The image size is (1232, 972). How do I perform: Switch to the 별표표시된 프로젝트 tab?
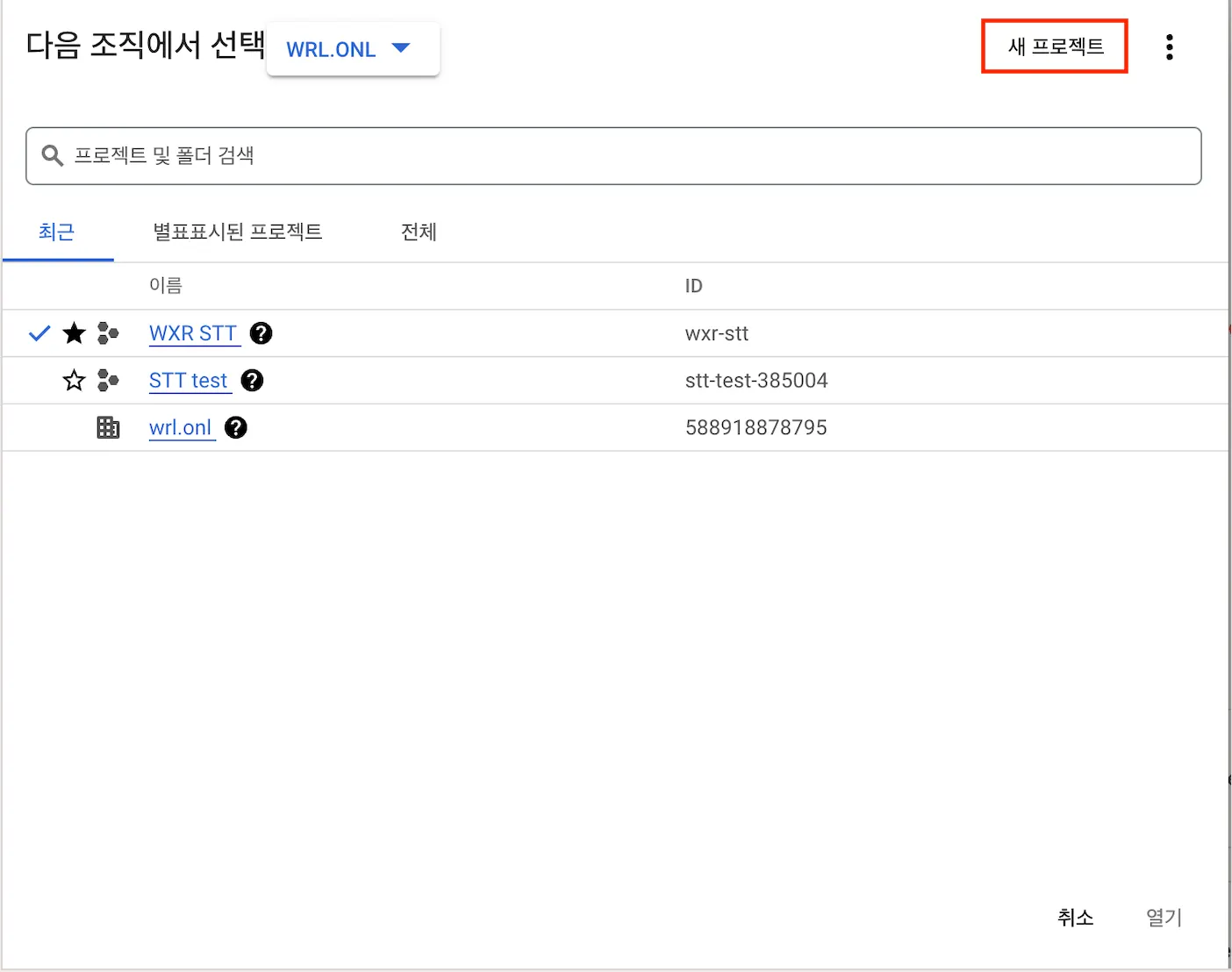(x=238, y=232)
